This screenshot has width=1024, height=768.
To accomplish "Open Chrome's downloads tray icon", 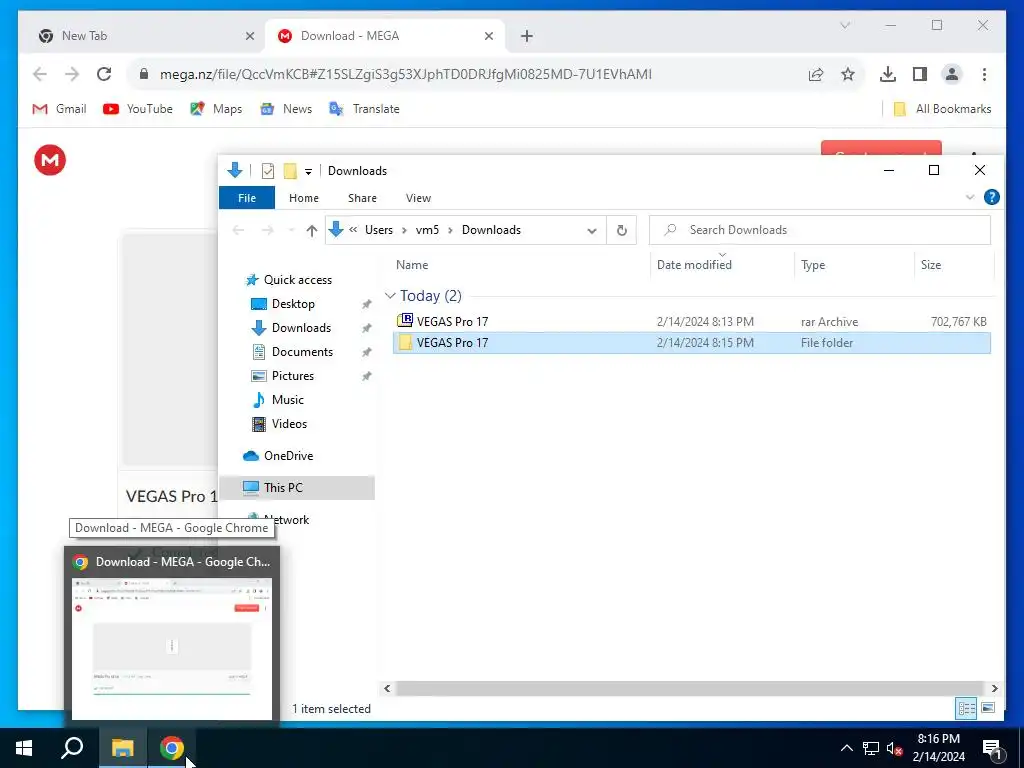I will click(x=888, y=74).
